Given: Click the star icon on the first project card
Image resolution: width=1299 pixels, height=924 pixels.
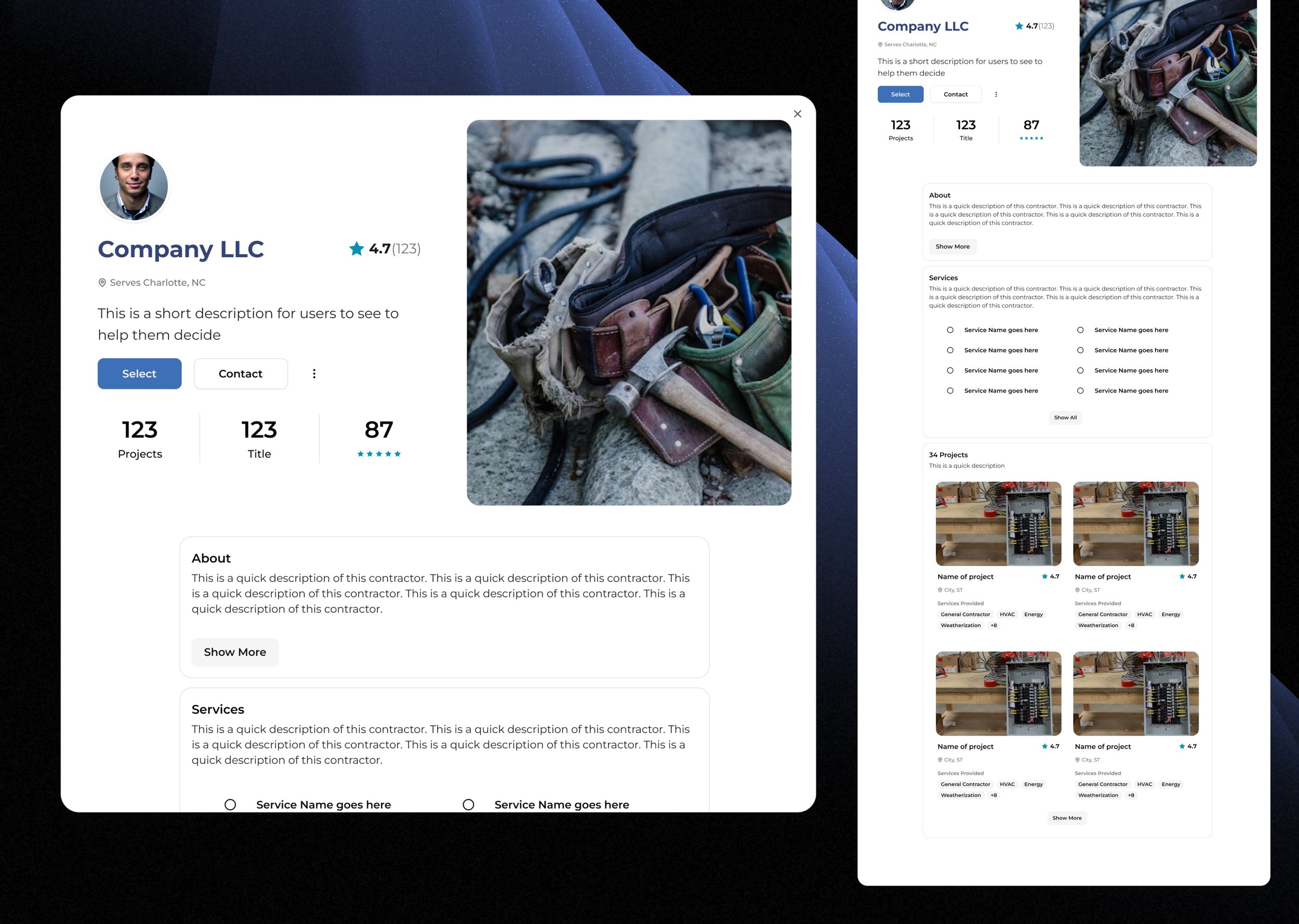Looking at the screenshot, I should coord(1045,576).
